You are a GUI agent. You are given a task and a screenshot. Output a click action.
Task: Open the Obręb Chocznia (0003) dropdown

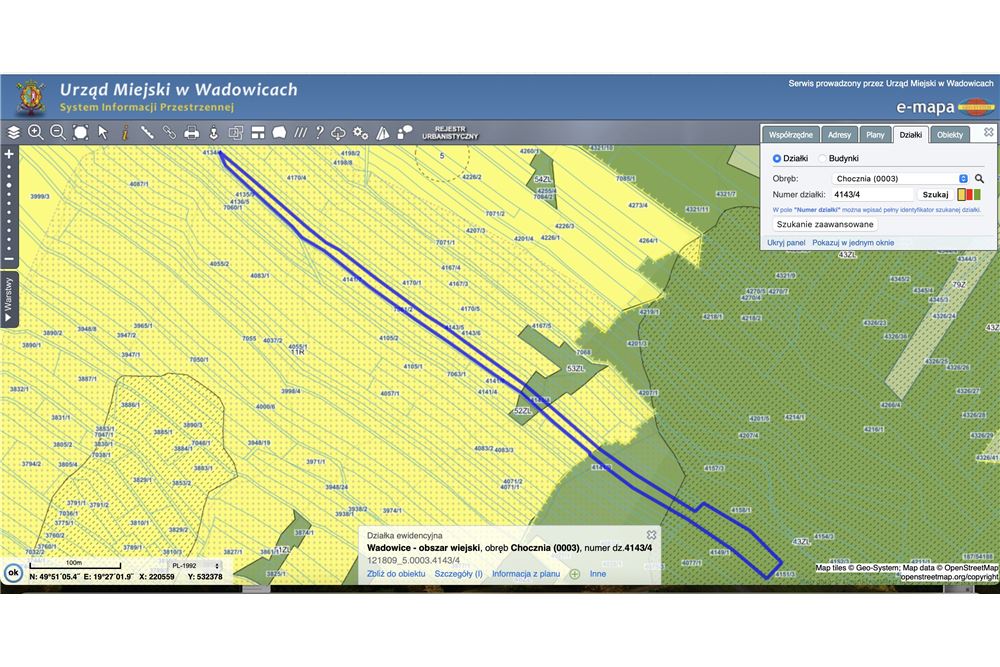pyautogui.click(x=900, y=178)
